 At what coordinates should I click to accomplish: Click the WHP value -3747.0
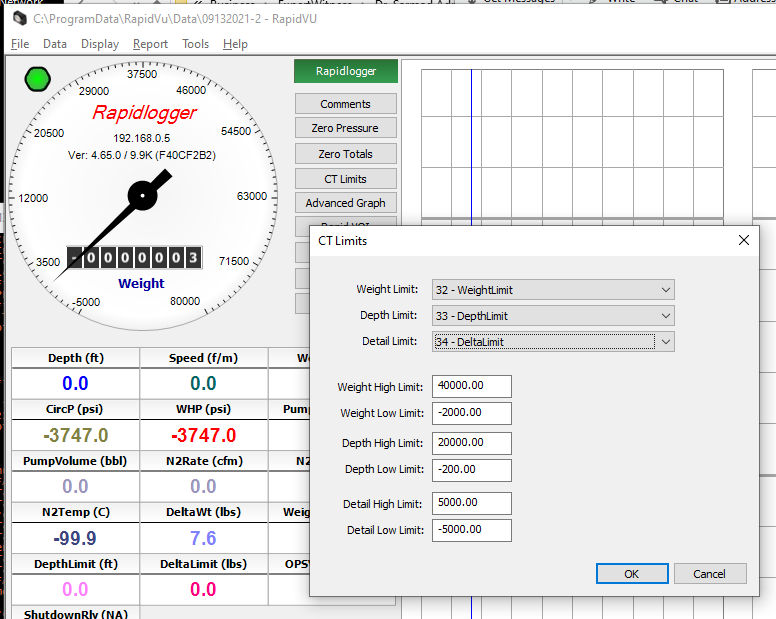tap(203, 435)
